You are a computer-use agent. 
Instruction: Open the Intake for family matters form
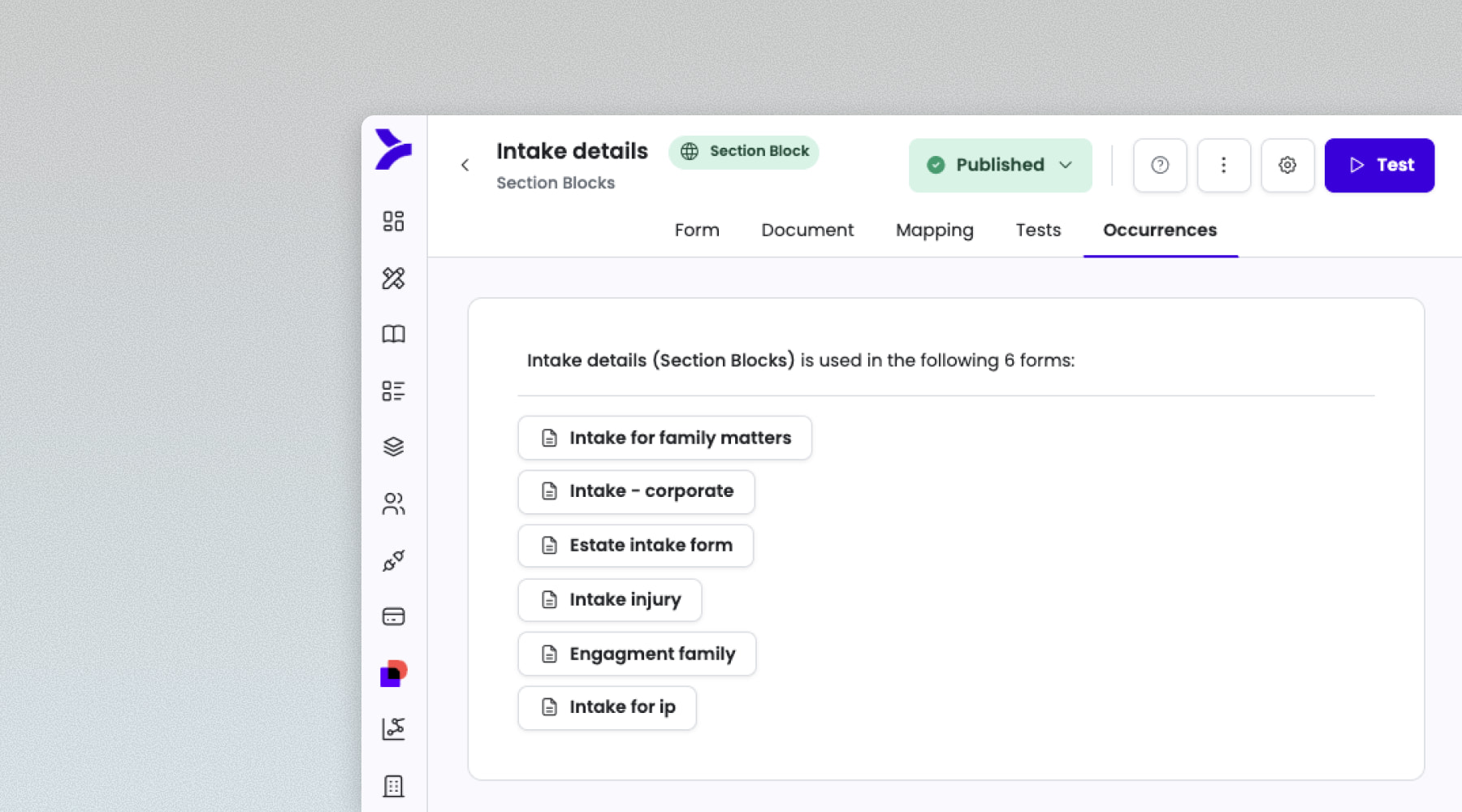pos(664,438)
